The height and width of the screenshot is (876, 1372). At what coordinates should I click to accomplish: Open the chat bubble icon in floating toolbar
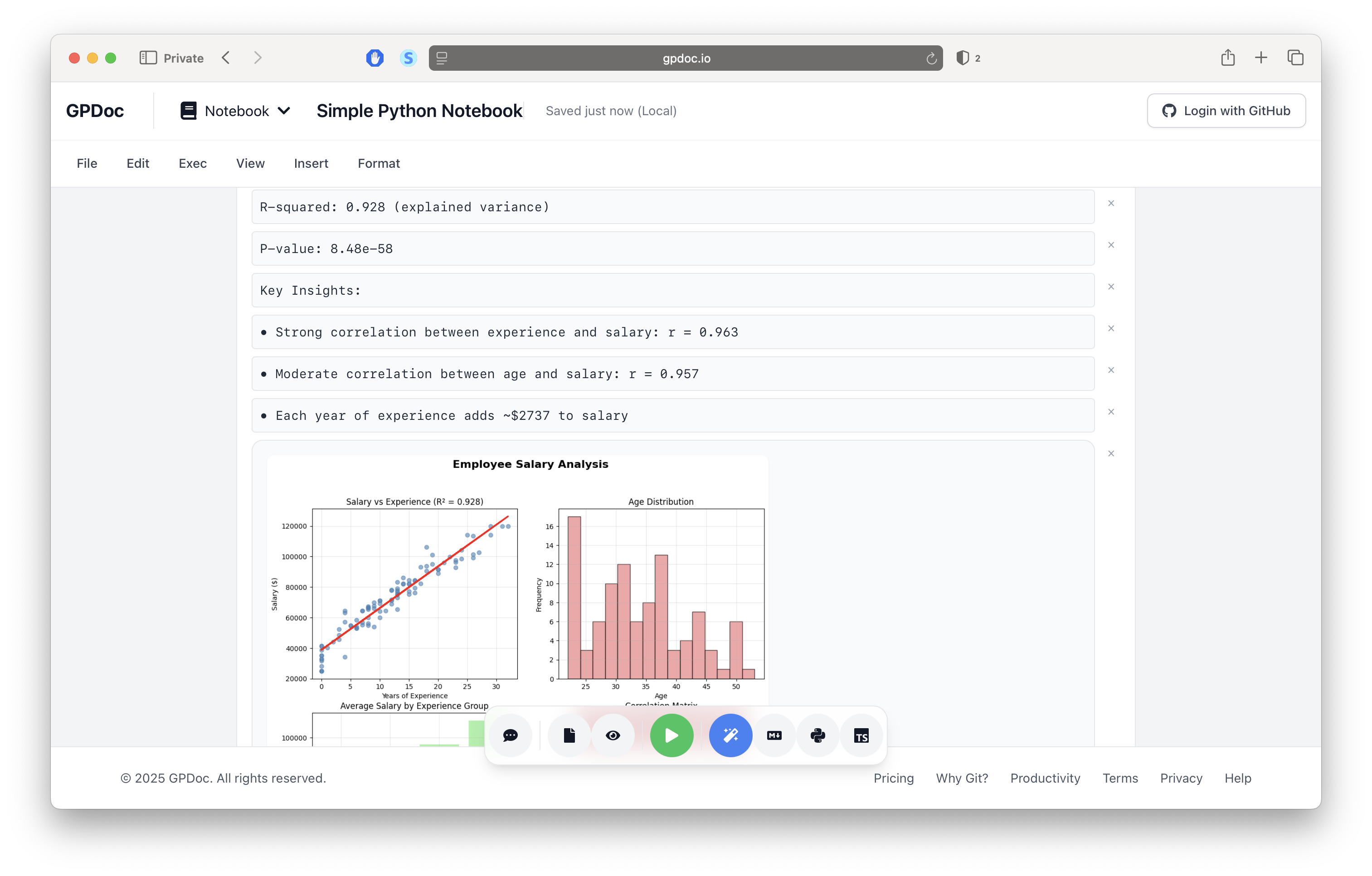point(510,735)
